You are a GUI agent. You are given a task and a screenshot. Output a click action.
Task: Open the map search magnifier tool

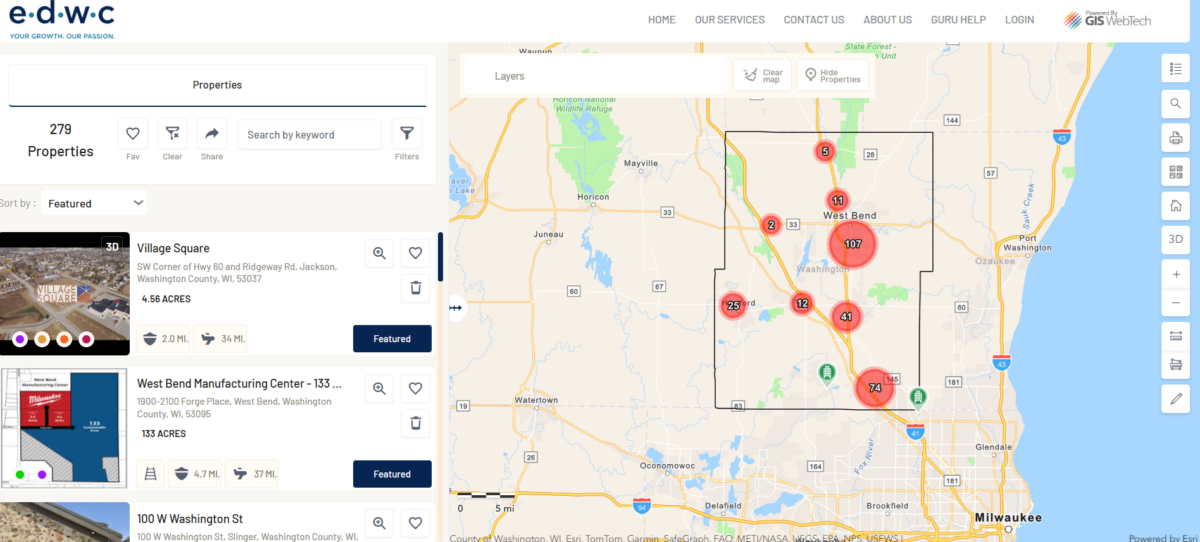point(1175,103)
